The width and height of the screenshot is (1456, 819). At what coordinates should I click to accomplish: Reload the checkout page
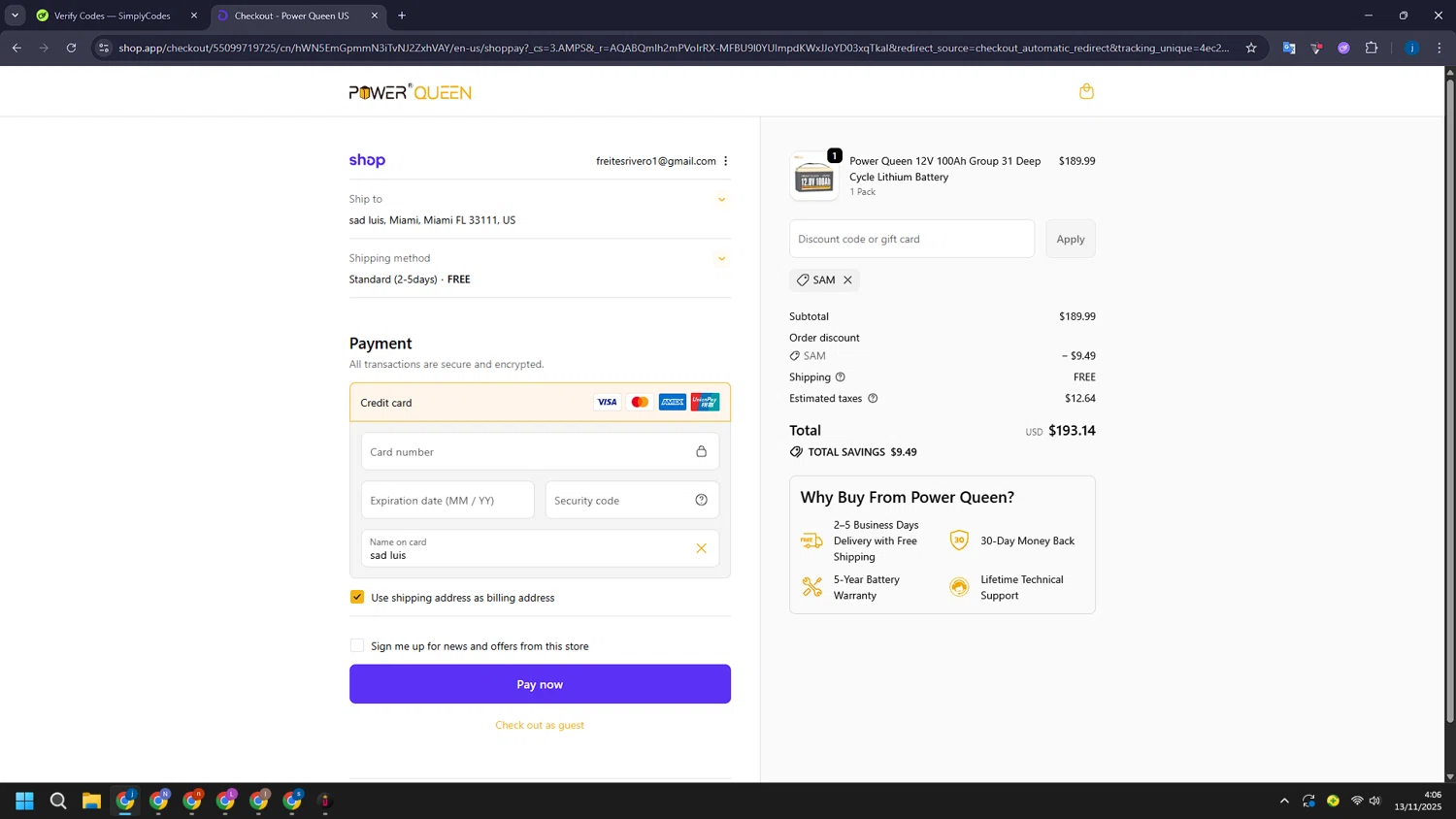click(x=71, y=48)
